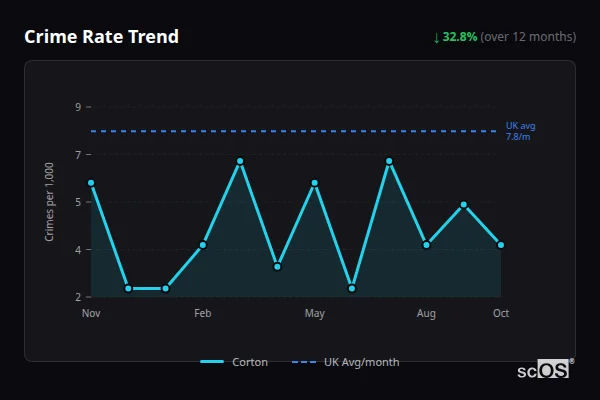Viewport: 600px width, 400px height.
Task: Click the y-axis tick label 5
Action: tap(78, 202)
